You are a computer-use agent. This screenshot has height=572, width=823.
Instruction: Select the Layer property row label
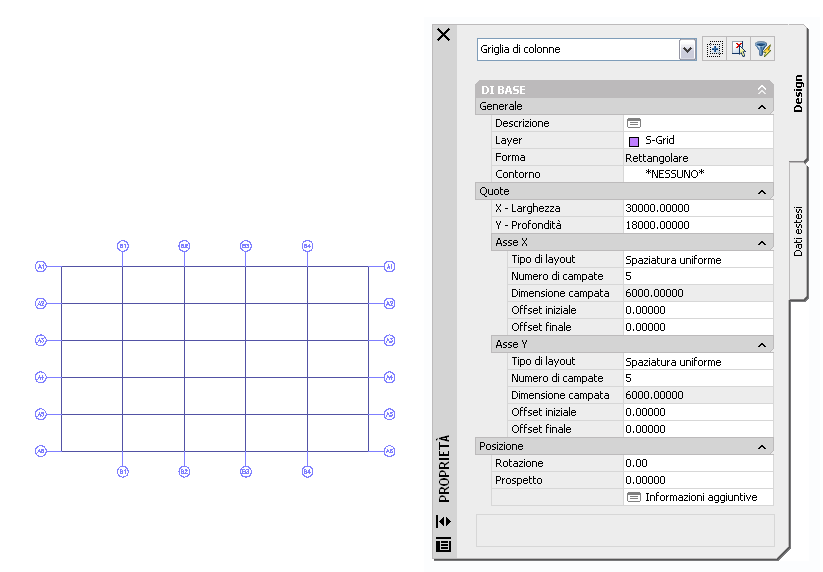pos(508,141)
